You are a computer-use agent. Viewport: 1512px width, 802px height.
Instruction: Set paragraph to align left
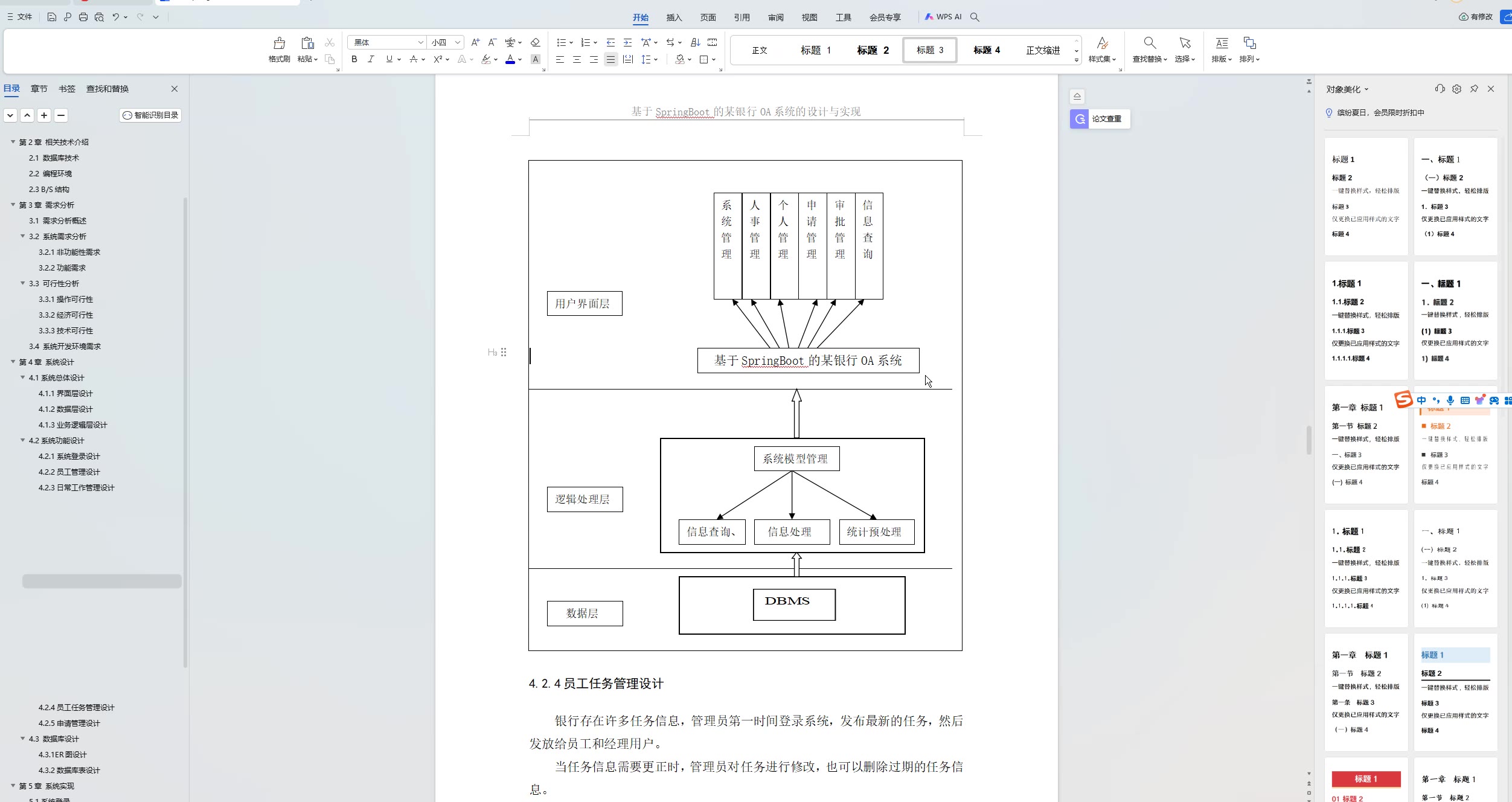click(x=560, y=59)
